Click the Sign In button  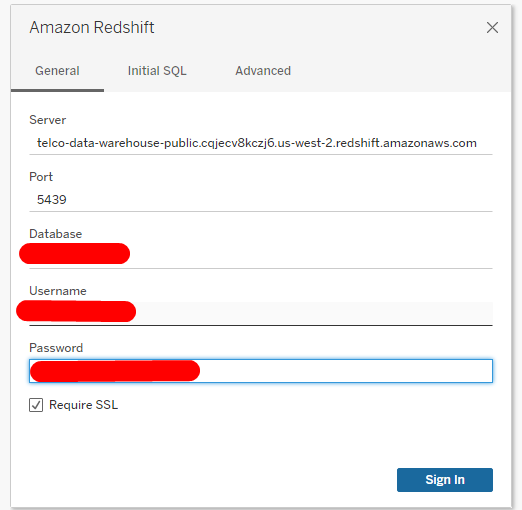[445, 480]
